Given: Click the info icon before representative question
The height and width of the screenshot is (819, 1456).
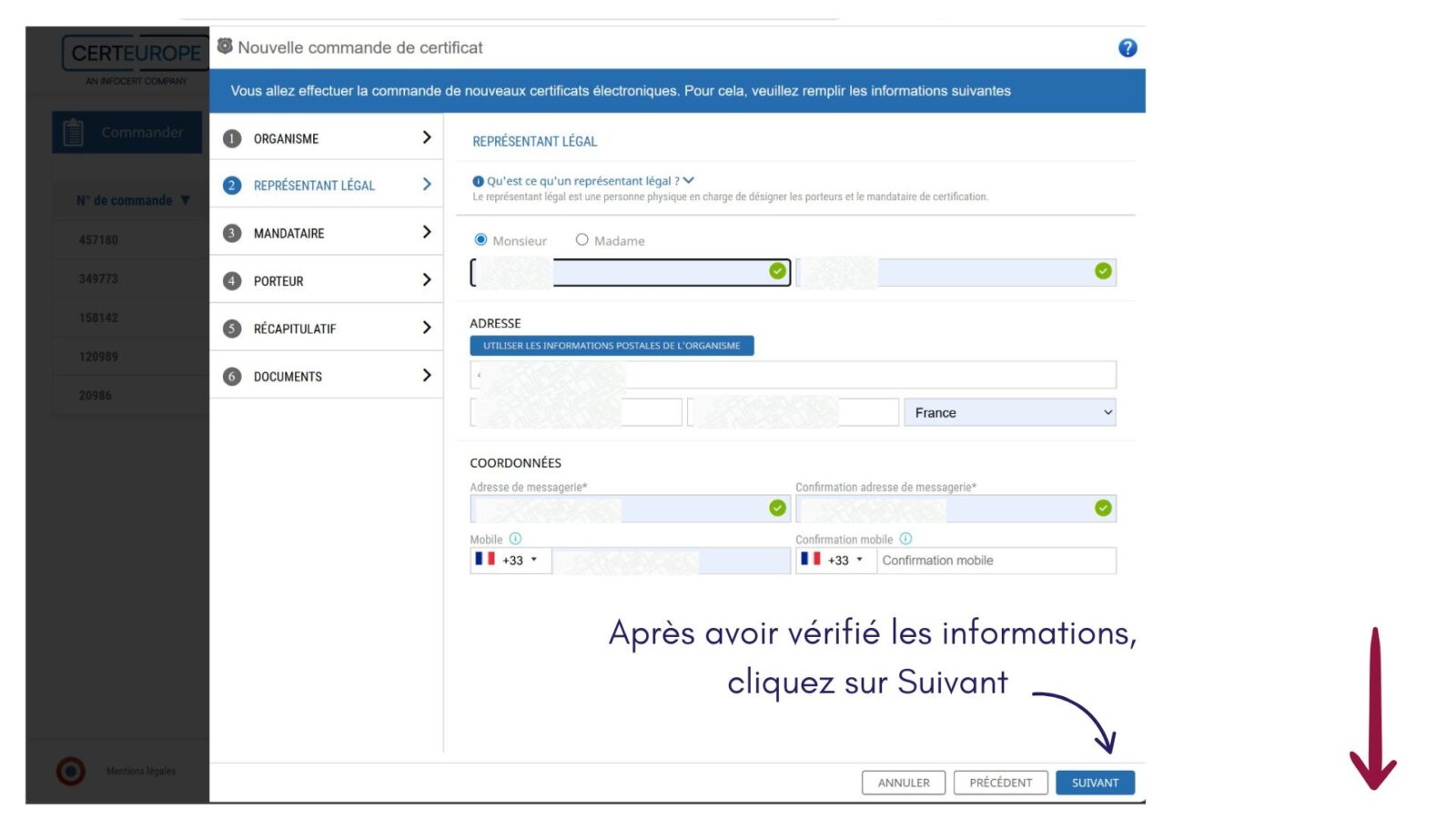Looking at the screenshot, I should (478, 181).
